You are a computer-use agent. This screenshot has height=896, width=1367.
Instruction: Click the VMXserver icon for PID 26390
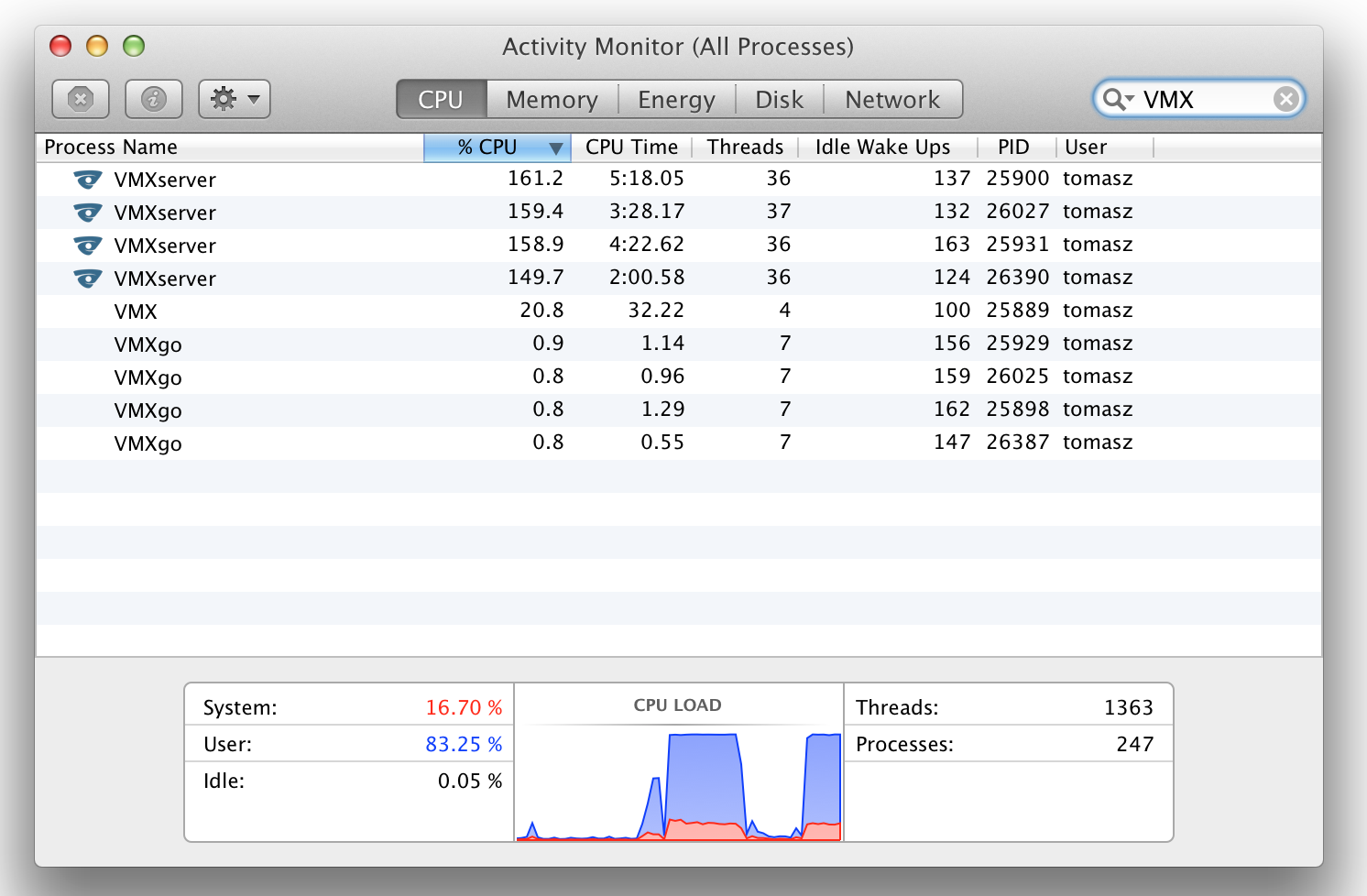pyautogui.click(x=88, y=279)
